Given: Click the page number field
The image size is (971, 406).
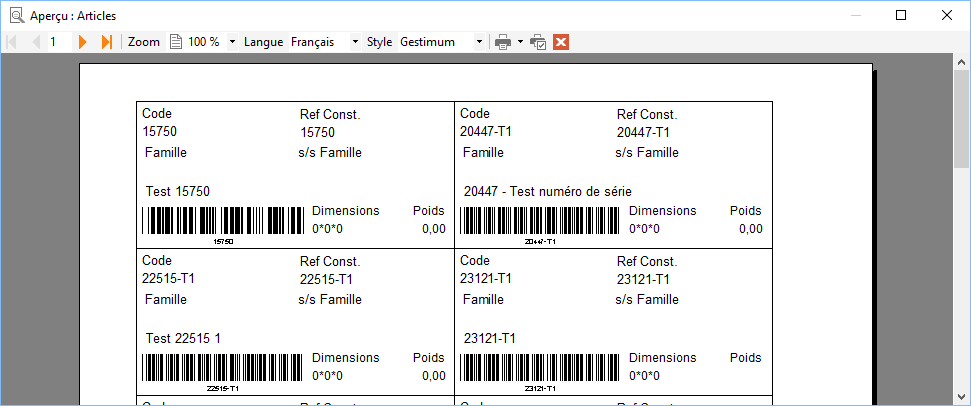Looking at the screenshot, I should (x=59, y=42).
